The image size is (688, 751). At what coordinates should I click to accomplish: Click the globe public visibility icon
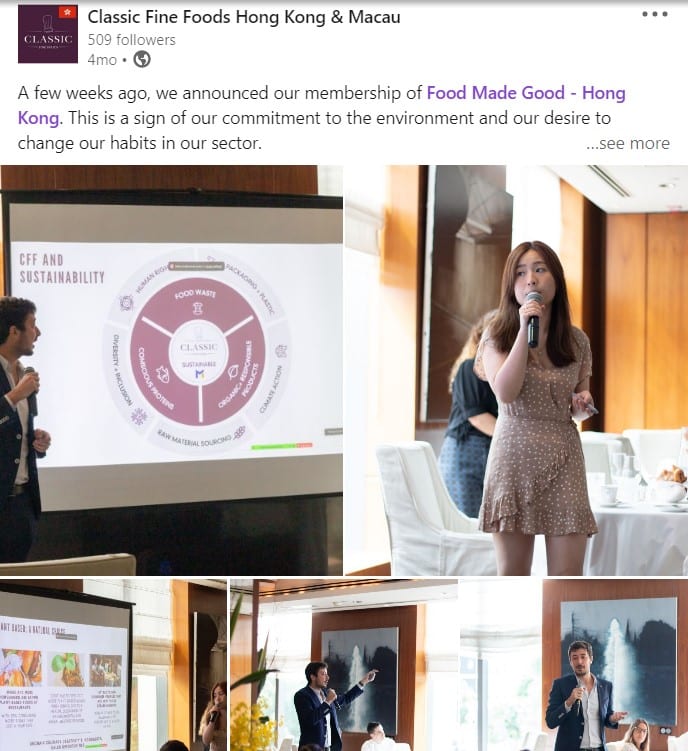tap(142, 59)
